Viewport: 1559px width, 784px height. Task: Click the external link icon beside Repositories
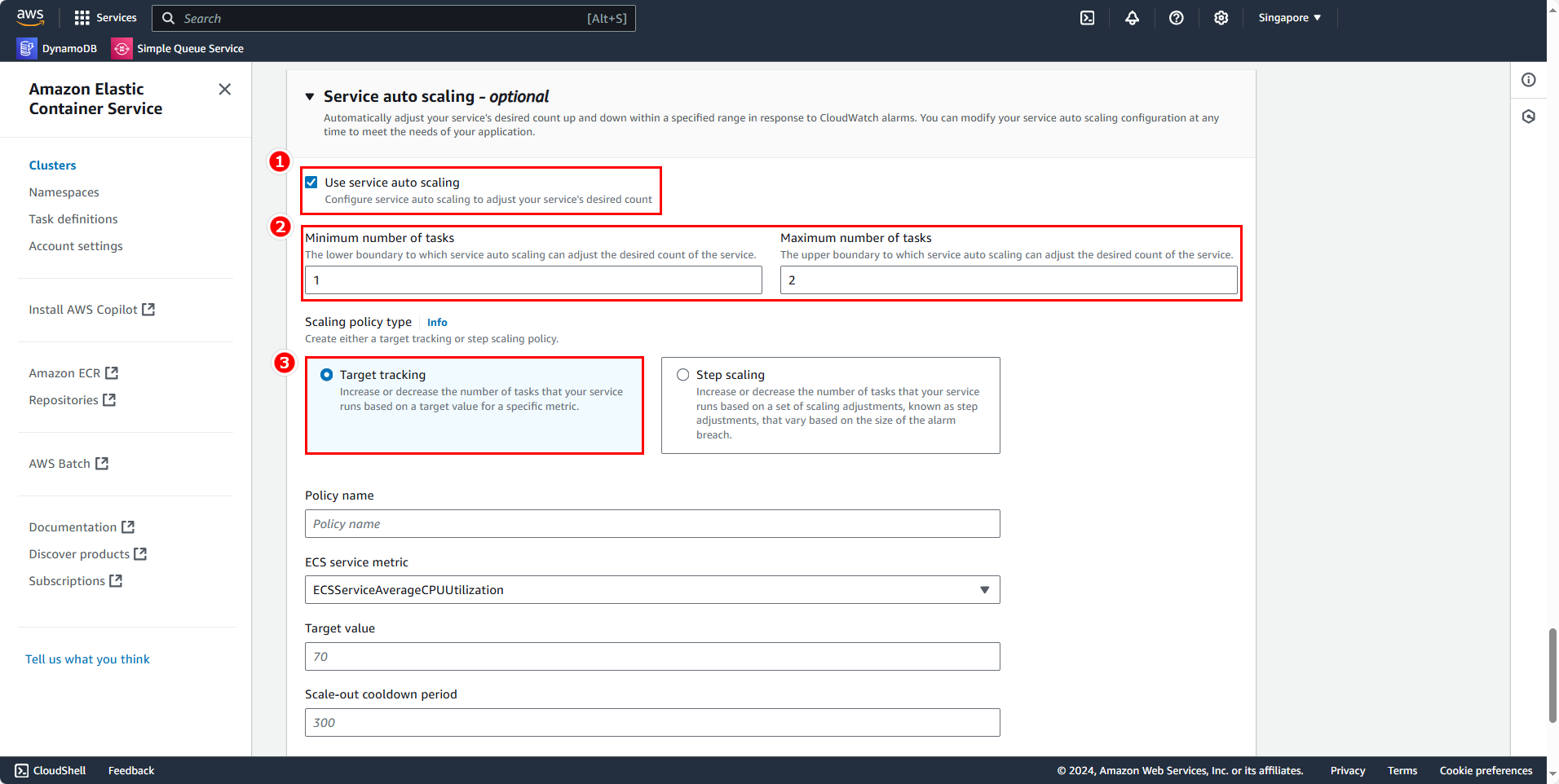(x=109, y=400)
